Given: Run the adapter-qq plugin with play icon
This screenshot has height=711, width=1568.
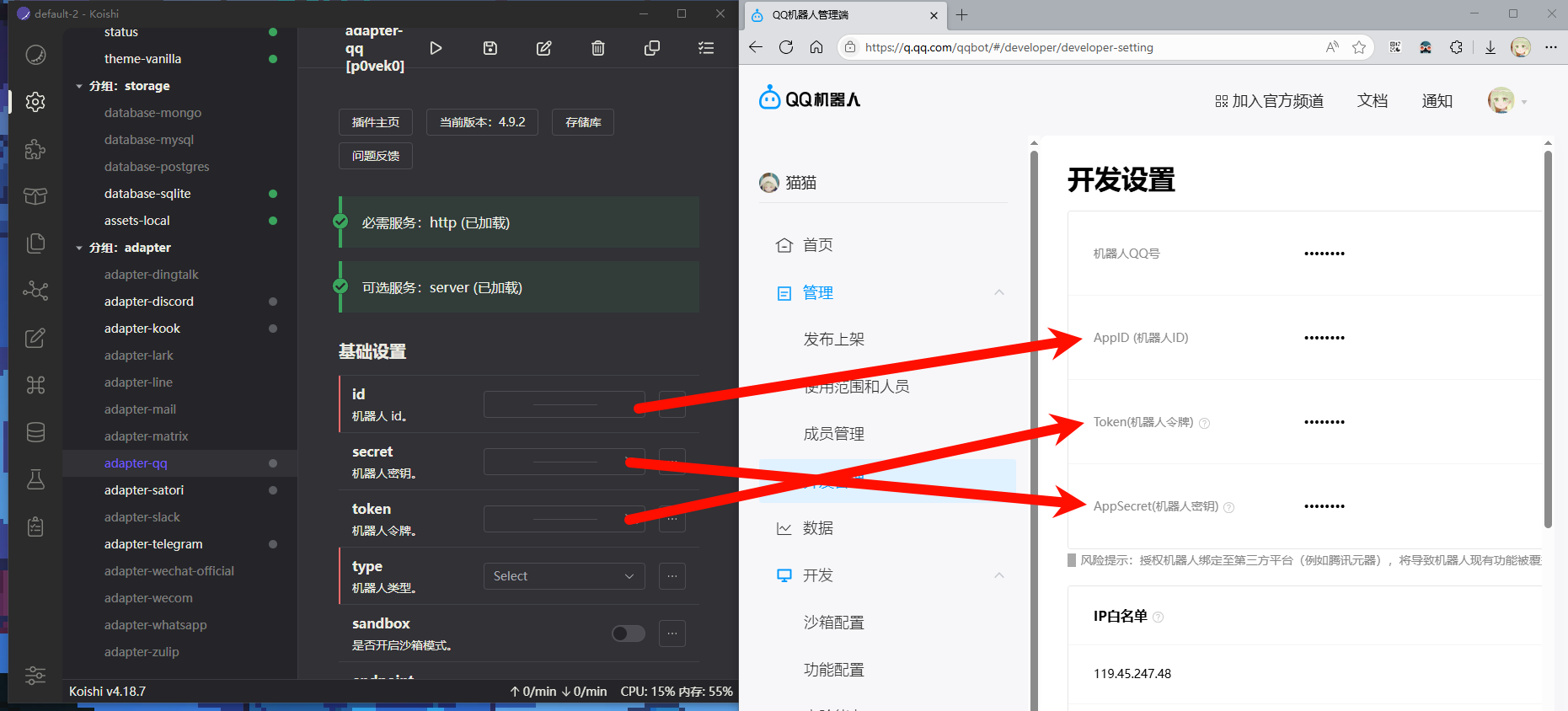Looking at the screenshot, I should coord(436,48).
